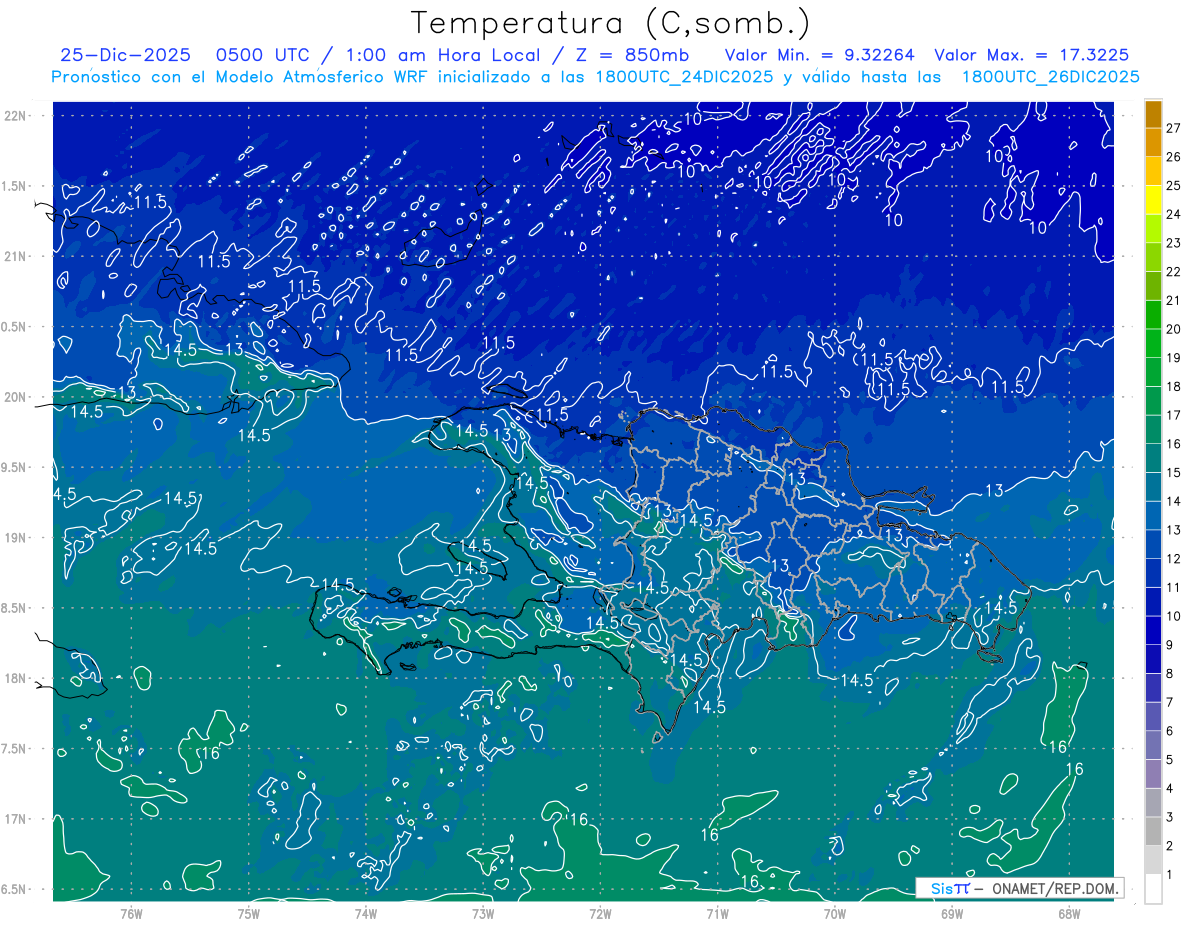Image resolution: width=1200 pixels, height=927 pixels.
Task: Click the "18N" latitude axis label
Action: click(17, 678)
